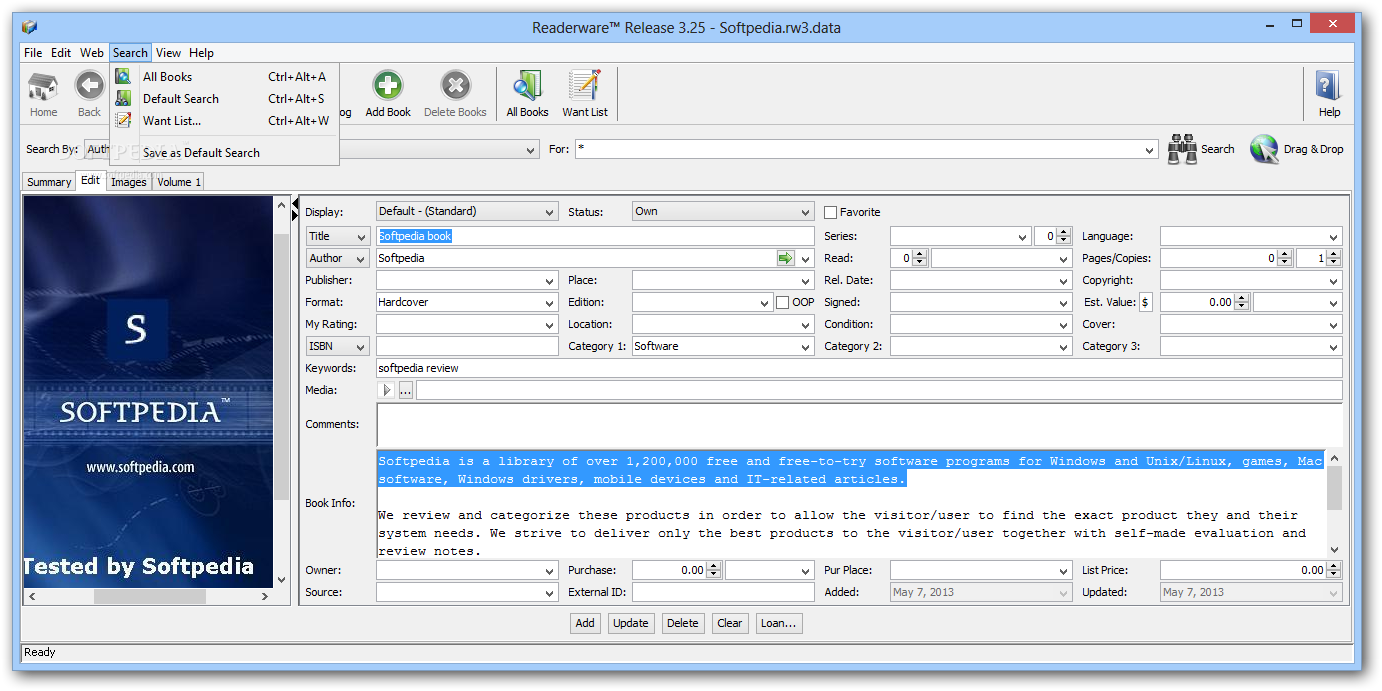The image size is (1382, 691).
Task: Click the Readerware app icon in title bar
Action: 29,27
